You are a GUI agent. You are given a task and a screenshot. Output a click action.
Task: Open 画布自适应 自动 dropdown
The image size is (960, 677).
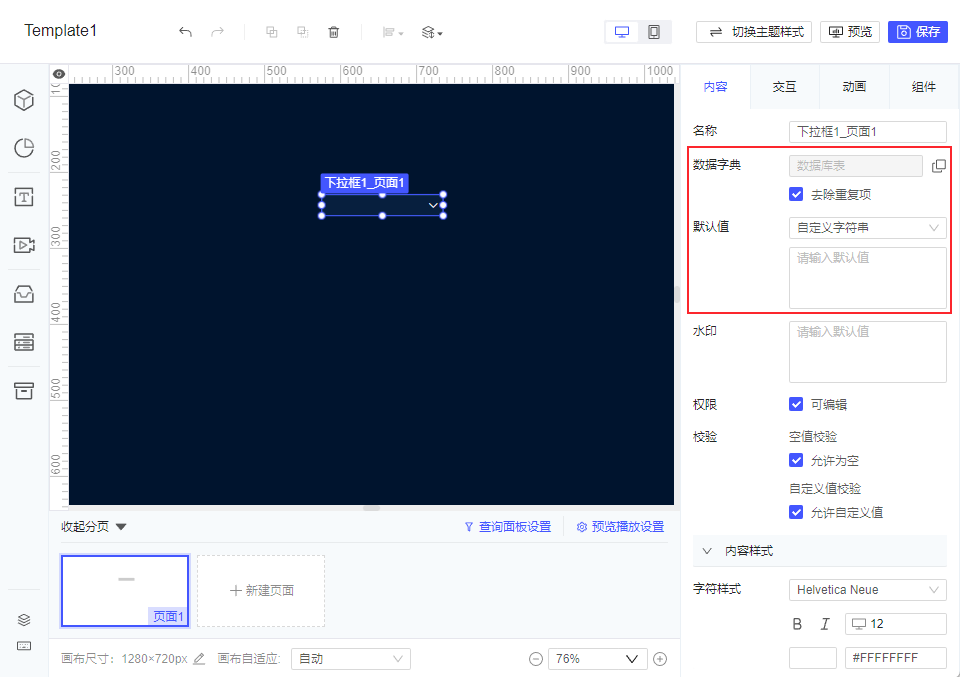point(351,659)
